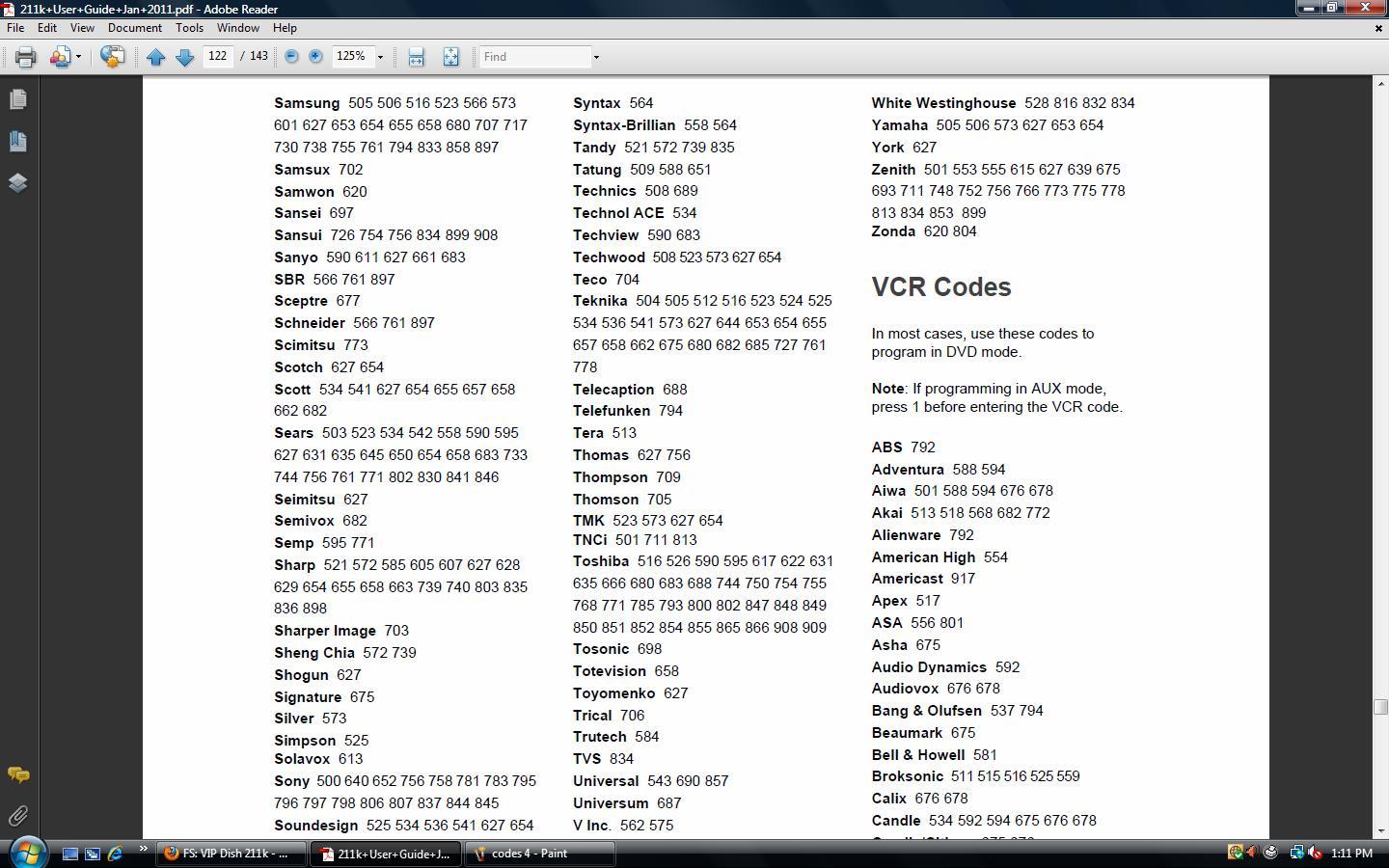
Task: Go to previous page with up arrow
Action: 155,57
